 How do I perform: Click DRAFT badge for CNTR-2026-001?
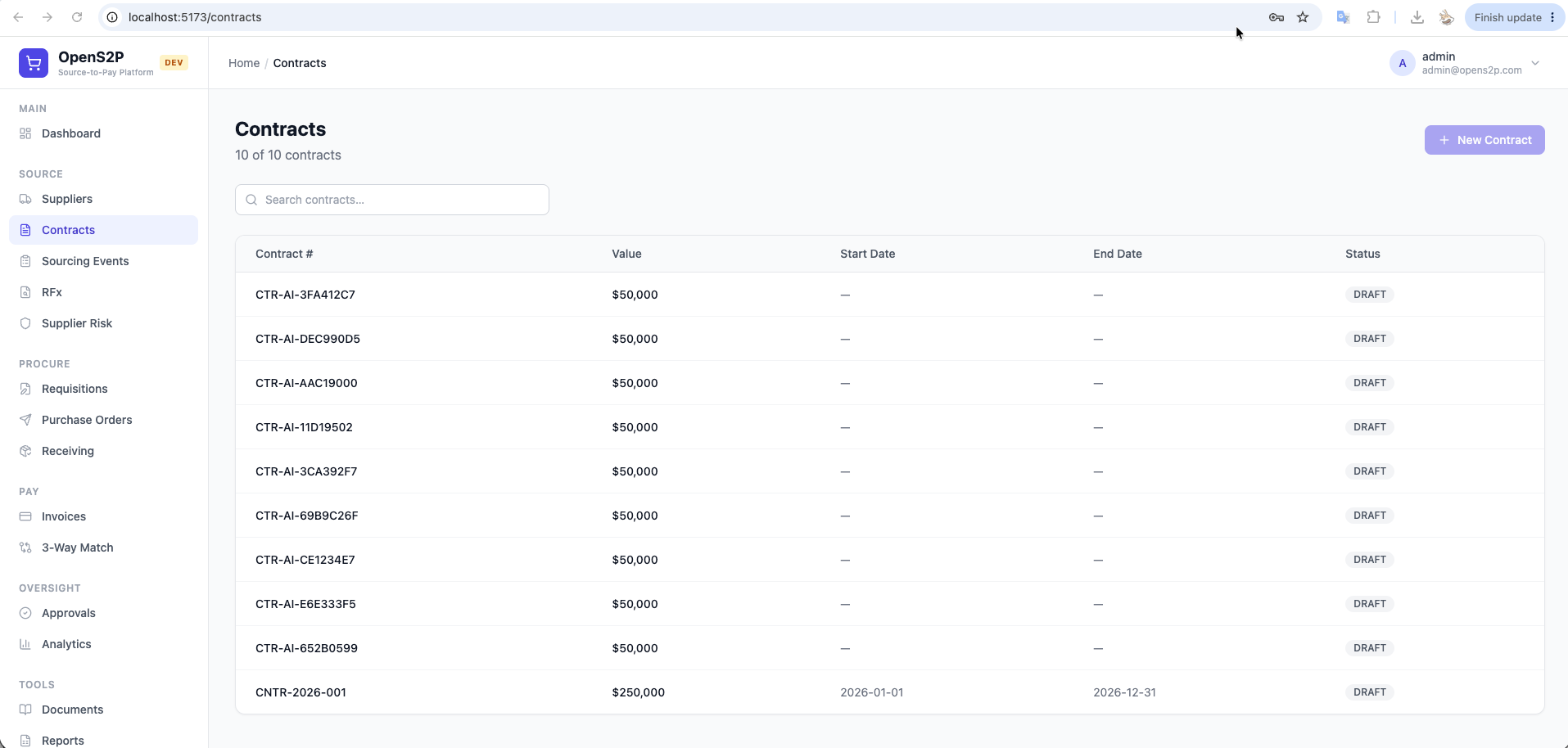pyautogui.click(x=1370, y=692)
